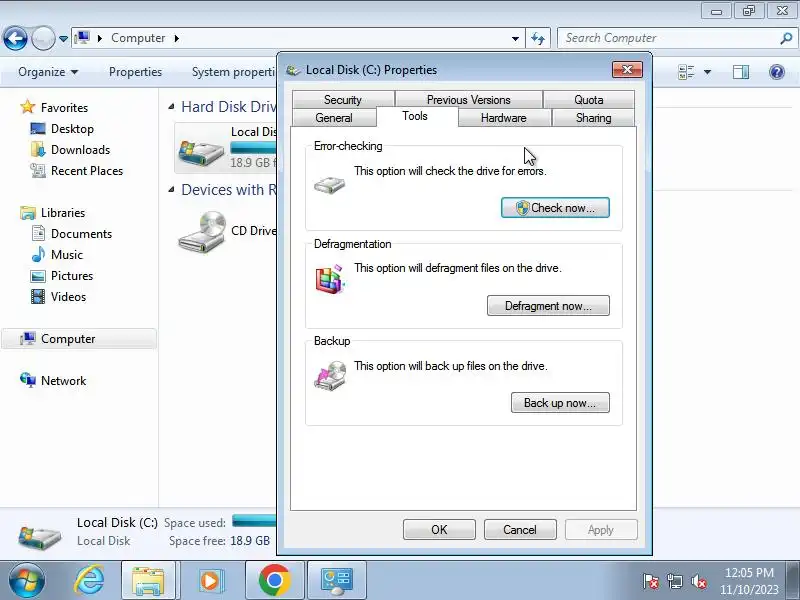Click the Computer icon in address bar

(x=82, y=38)
